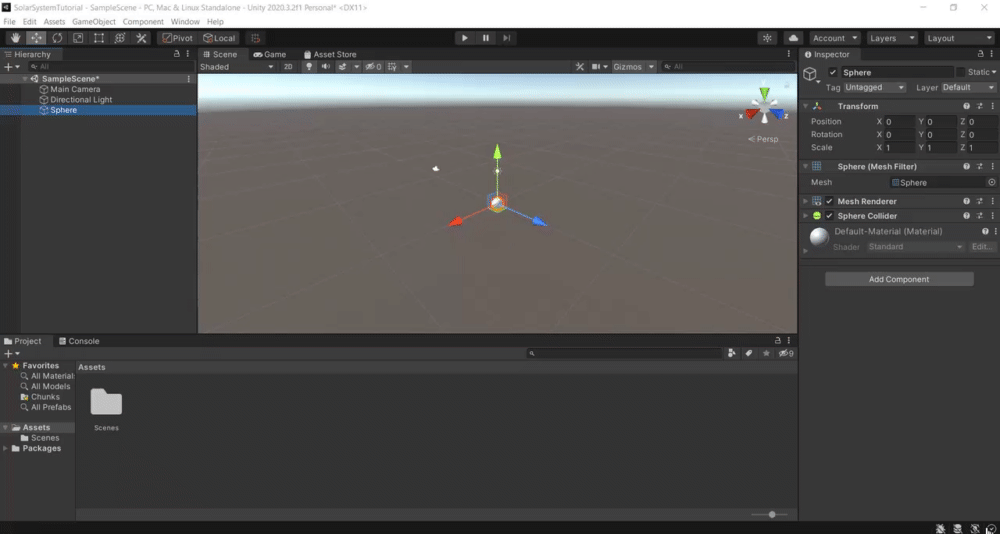
Task: Toggle Sphere active checkbox in Inspector
Action: pos(833,73)
